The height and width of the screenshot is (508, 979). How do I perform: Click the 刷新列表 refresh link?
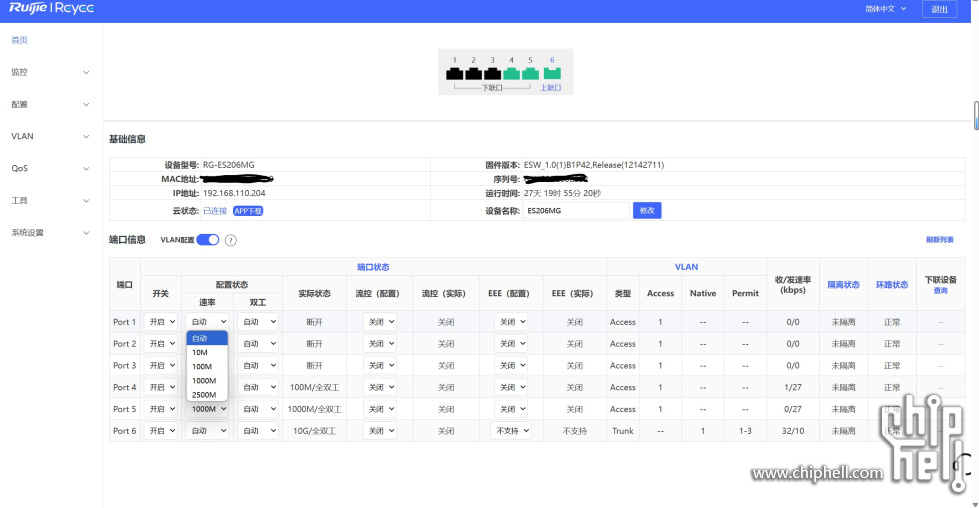coord(939,240)
